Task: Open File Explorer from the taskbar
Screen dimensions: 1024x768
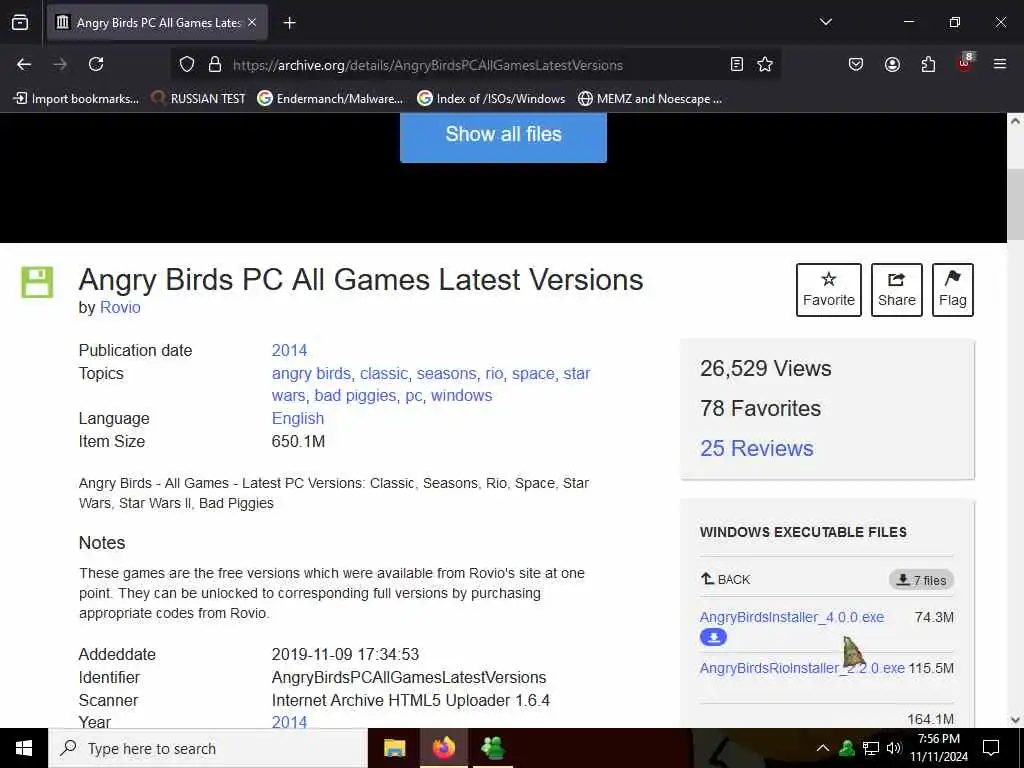Action: pos(394,748)
